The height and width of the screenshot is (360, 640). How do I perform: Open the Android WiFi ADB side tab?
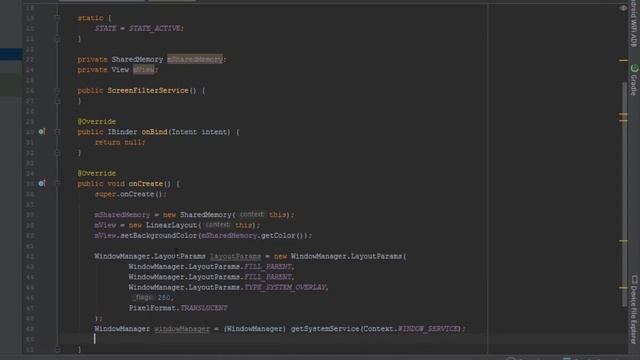click(x=634, y=24)
